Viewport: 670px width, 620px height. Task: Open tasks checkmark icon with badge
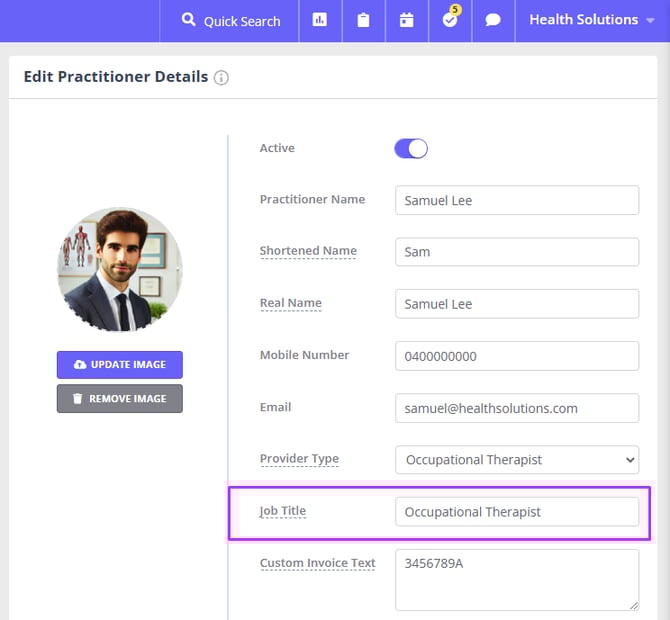(450, 20)
